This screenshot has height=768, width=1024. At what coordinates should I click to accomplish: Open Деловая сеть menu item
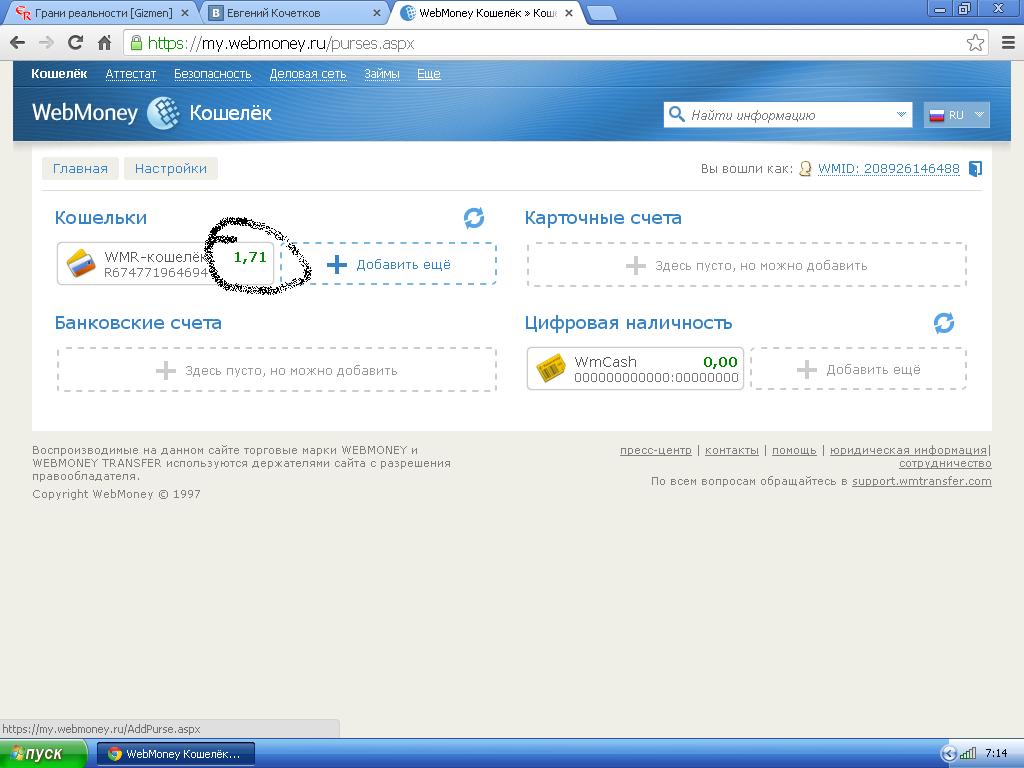(x=308, y=74)
